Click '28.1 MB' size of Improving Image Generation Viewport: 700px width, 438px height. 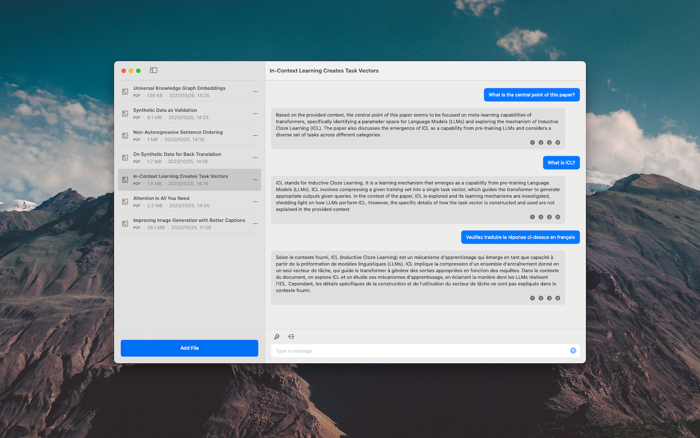tap(156, 228)
